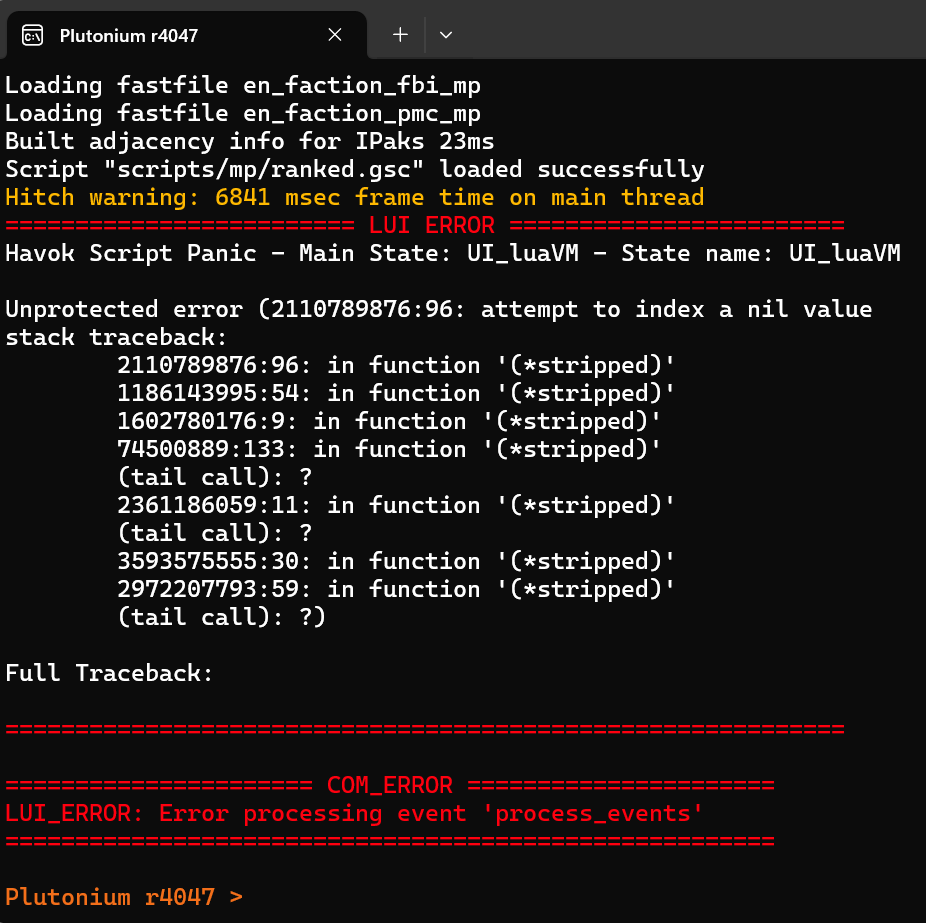Viewport: 926px width, 923px height.
Task: Select the Plutonium r4047 tab title
Action: click(x=129, y=36)
